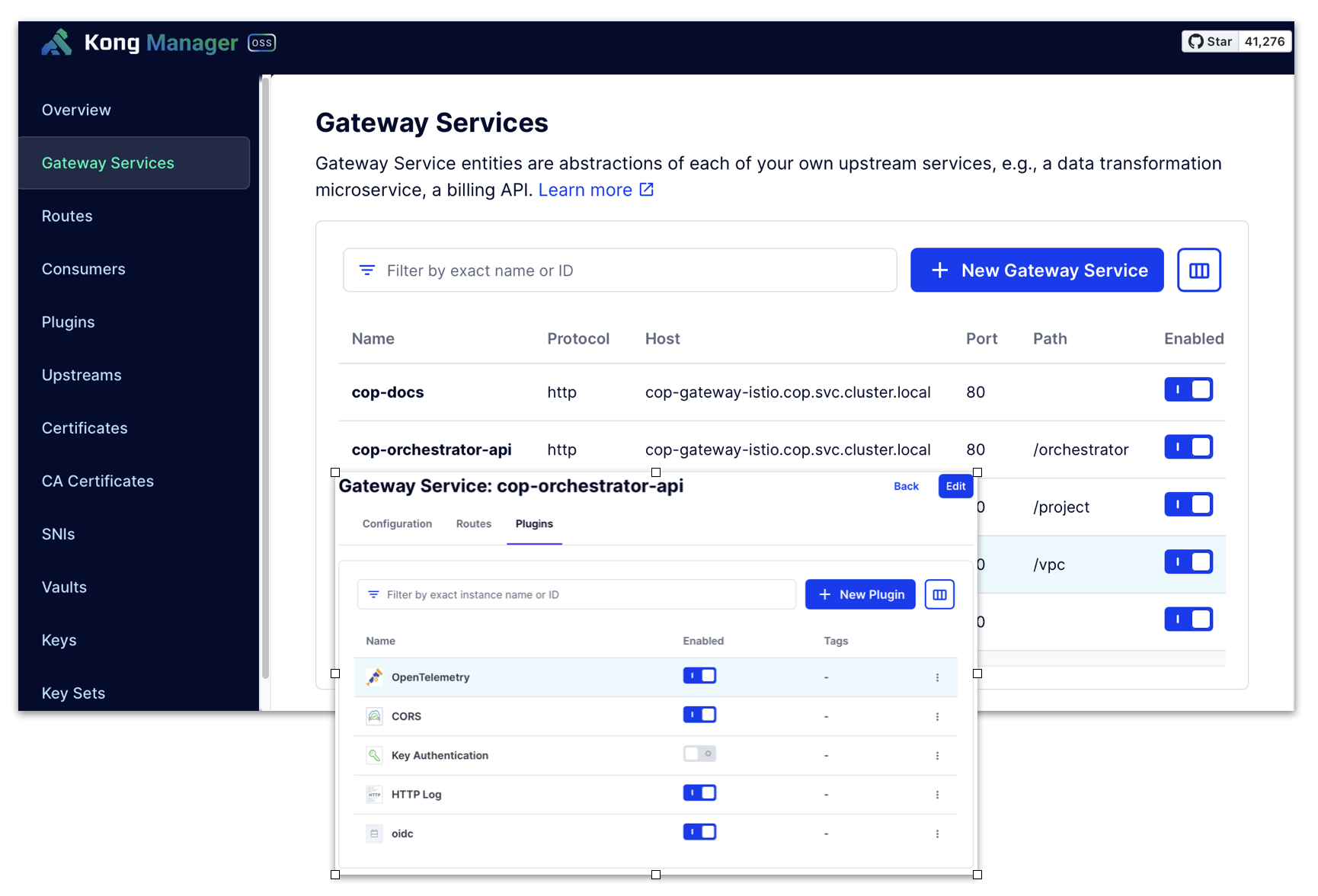
Task: Click the filter funnel icon in search
Action: [367, 270]
